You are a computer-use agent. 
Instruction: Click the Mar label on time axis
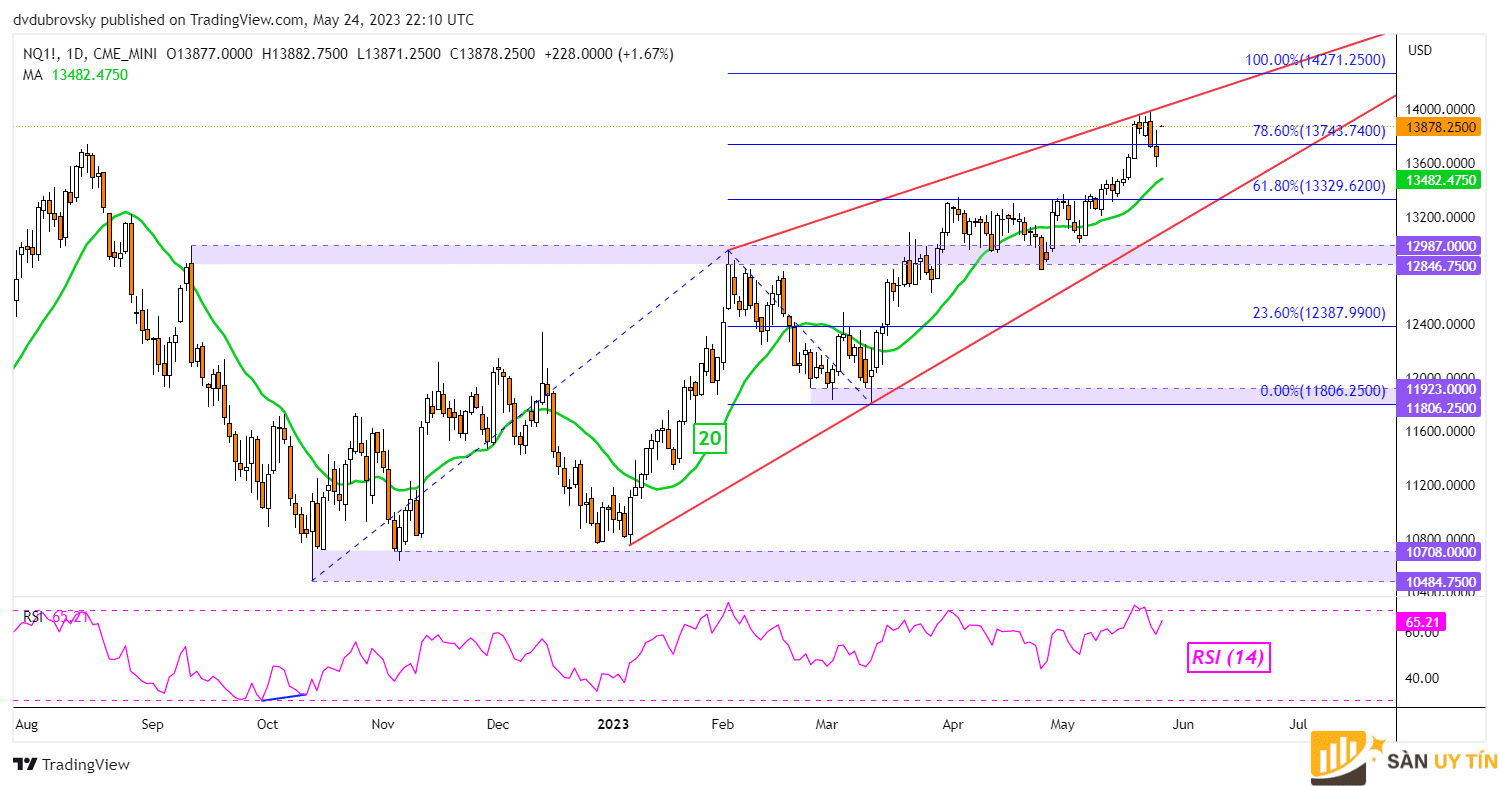pyautogui.click(x=826, y=722)
